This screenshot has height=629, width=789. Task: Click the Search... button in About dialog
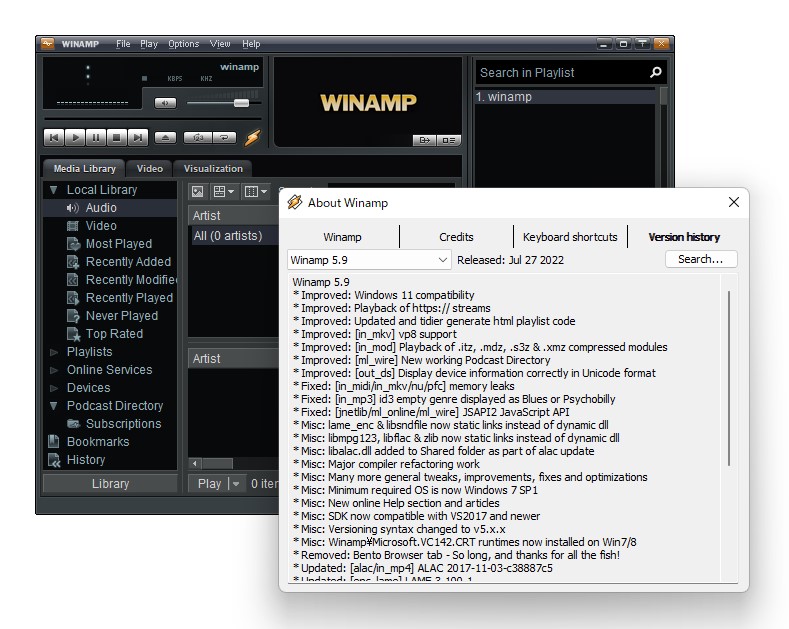701,259
